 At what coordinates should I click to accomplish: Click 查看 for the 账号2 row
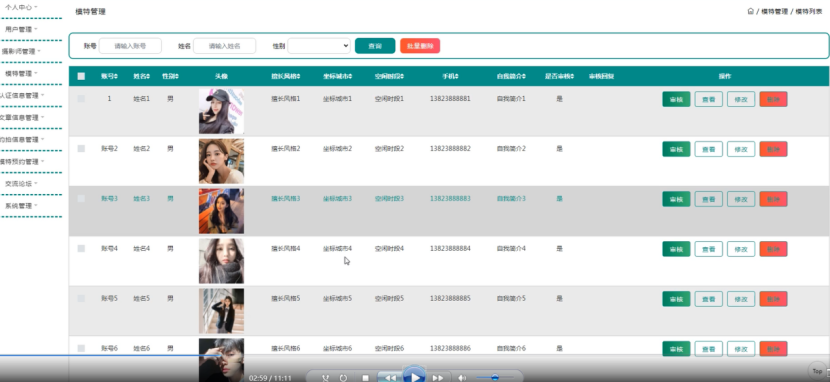(708, 149)
